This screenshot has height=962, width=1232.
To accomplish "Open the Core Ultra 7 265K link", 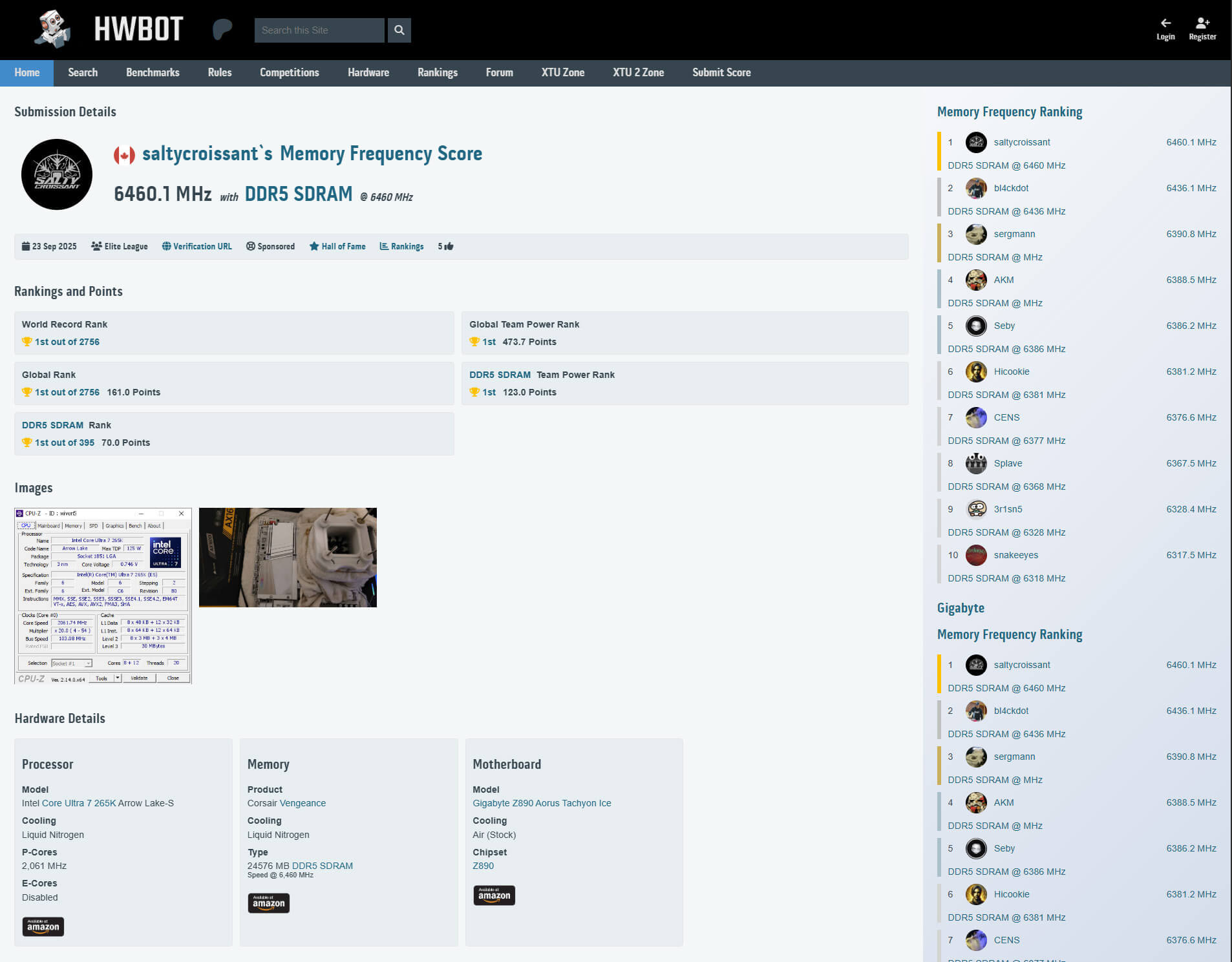I will pos(79,803).
